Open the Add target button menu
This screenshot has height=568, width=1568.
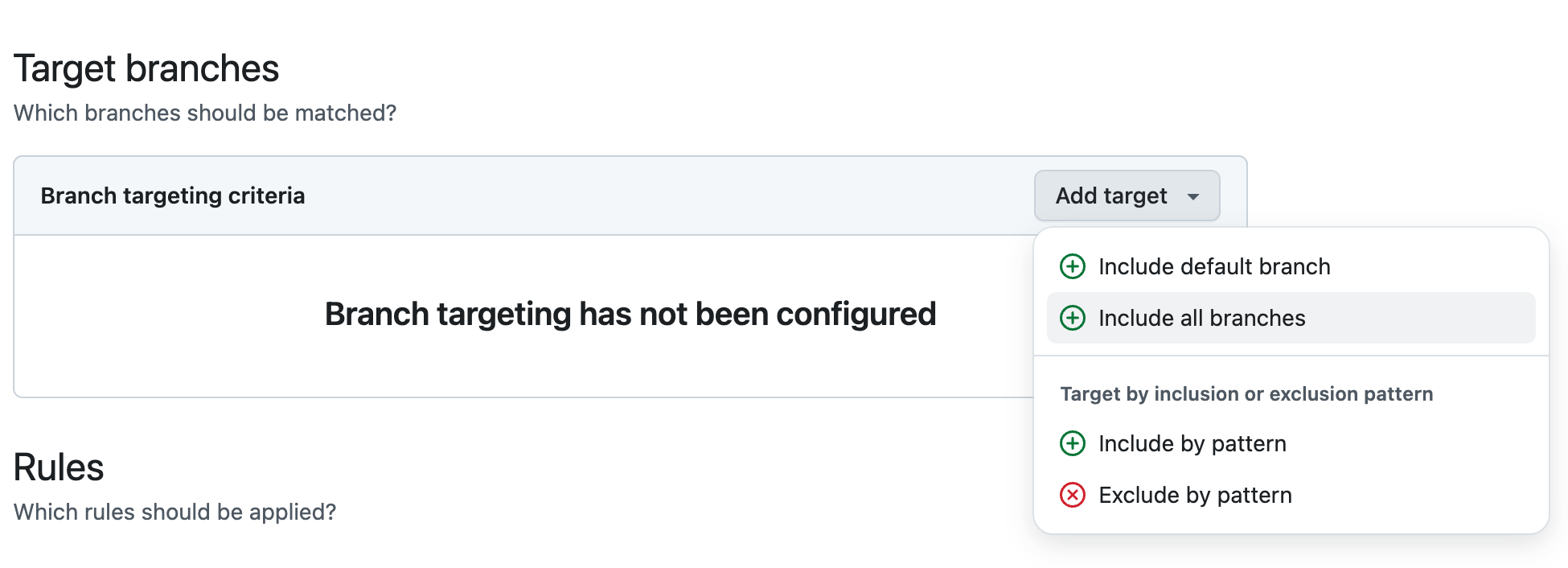point(1127,196)
